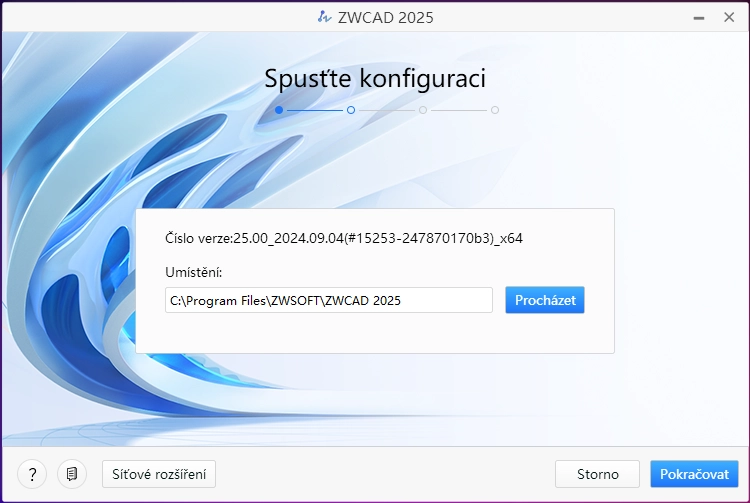Screen dimensions: 750x503
Task: Open Síťové rozšíření network options
Action: tap(159, 474)
